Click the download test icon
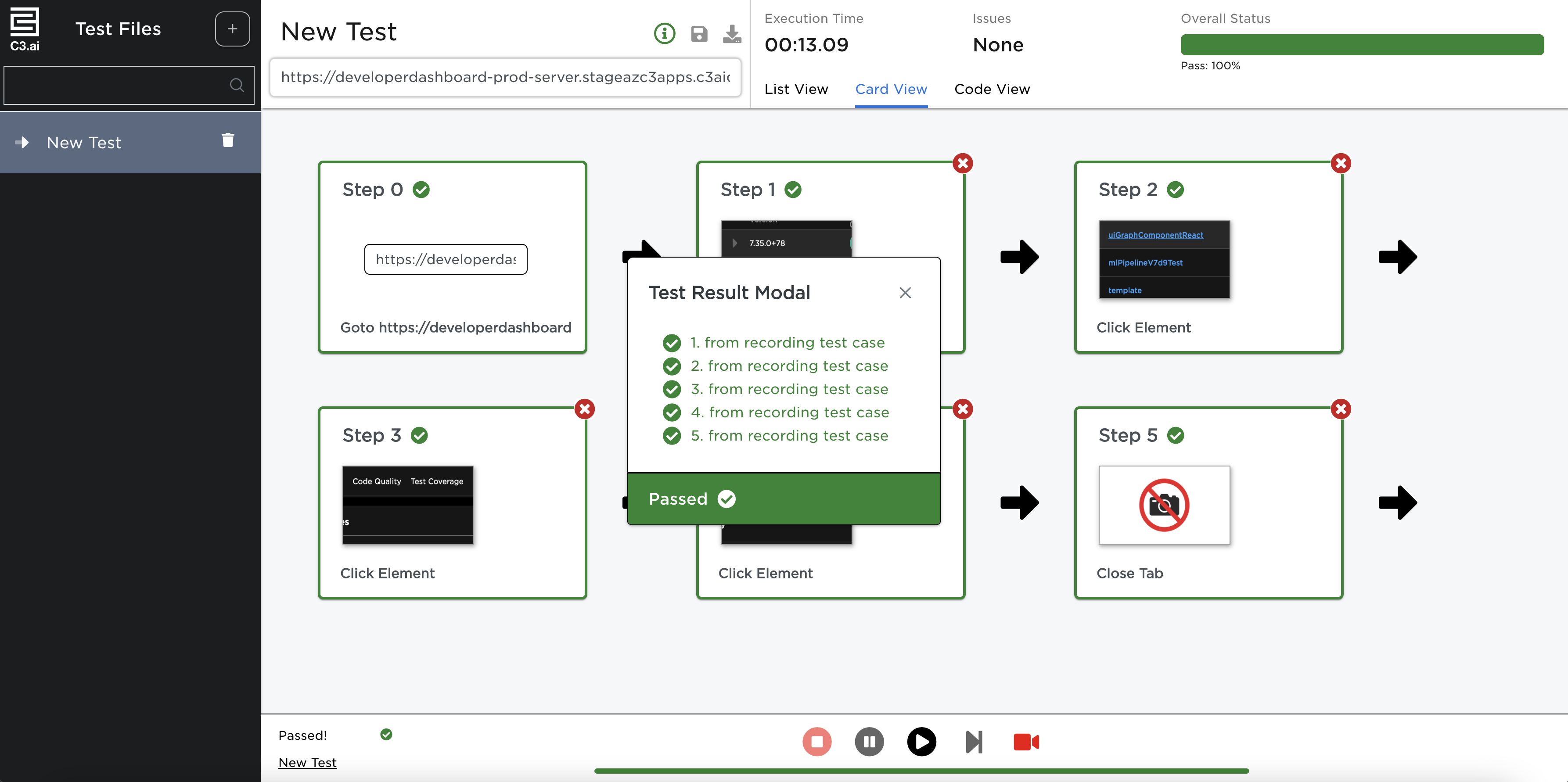1568x782 pixels. coord(732,33)
